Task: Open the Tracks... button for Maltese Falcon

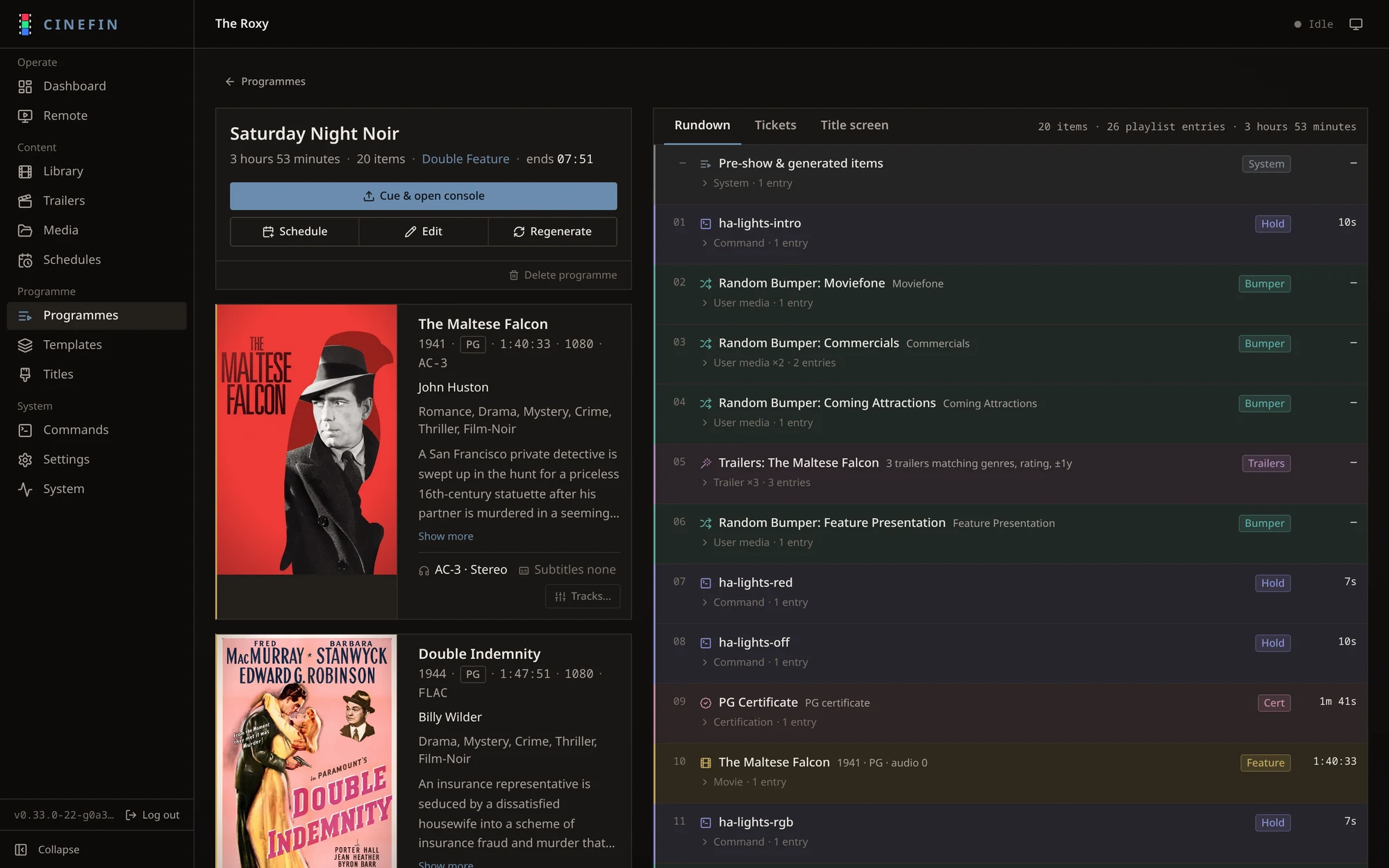Action: tap(583, 596)
